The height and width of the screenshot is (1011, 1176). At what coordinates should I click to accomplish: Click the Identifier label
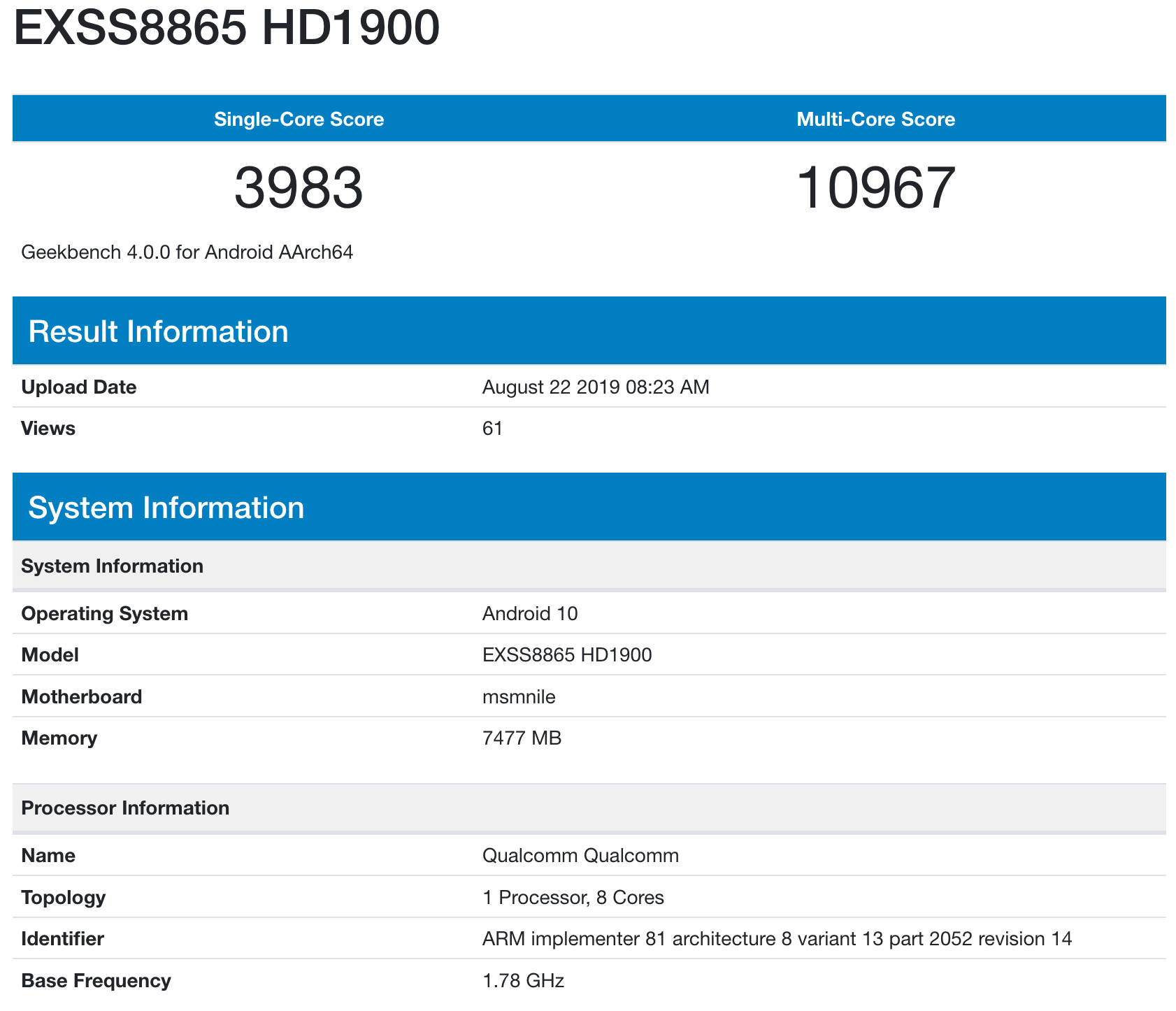pyautogui.click(x=63, y=939)
